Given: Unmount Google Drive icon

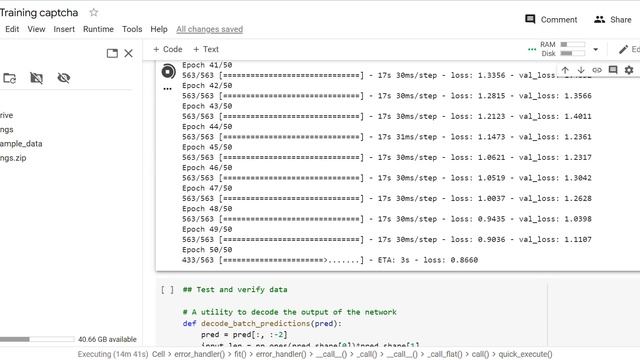Looking at the screenshot, I should [36, 78].
